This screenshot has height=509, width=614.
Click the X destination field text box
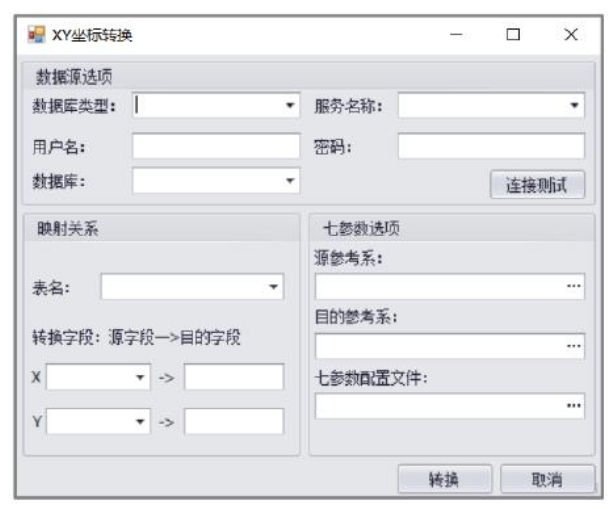pyautogui.click(x=234, y=378)
